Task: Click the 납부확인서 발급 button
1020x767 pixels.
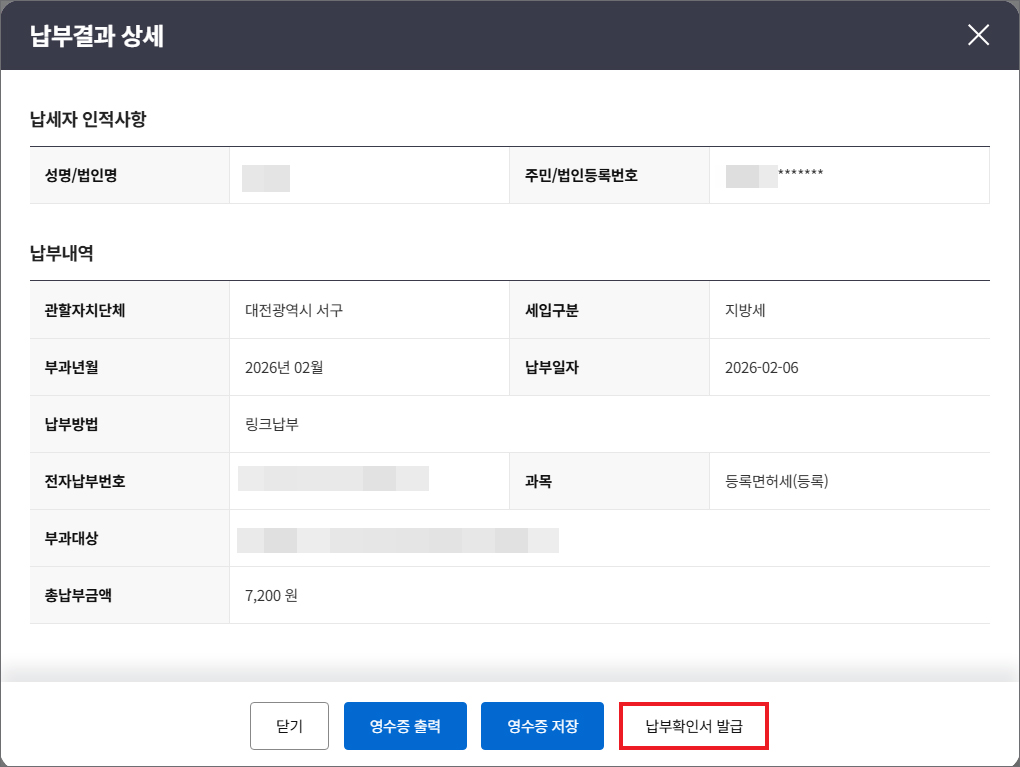Action: (x=693, y=726)
